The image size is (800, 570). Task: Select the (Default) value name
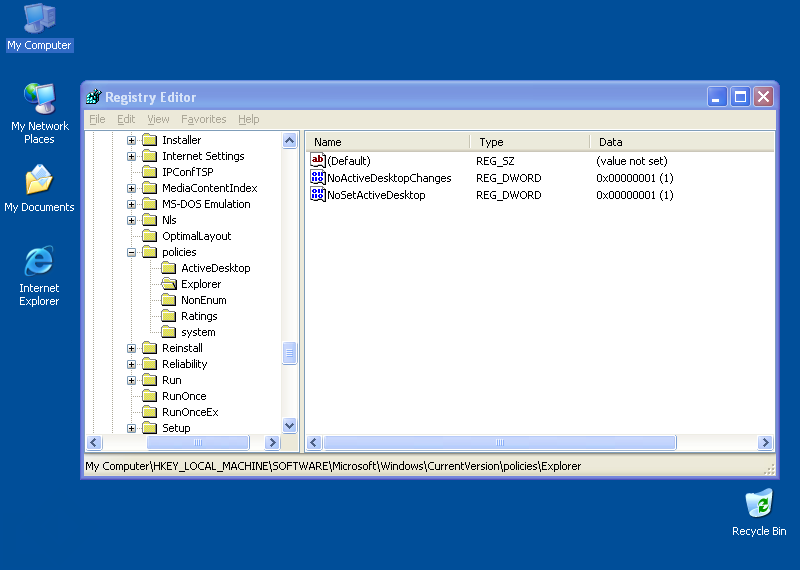[x=349, y=161]
